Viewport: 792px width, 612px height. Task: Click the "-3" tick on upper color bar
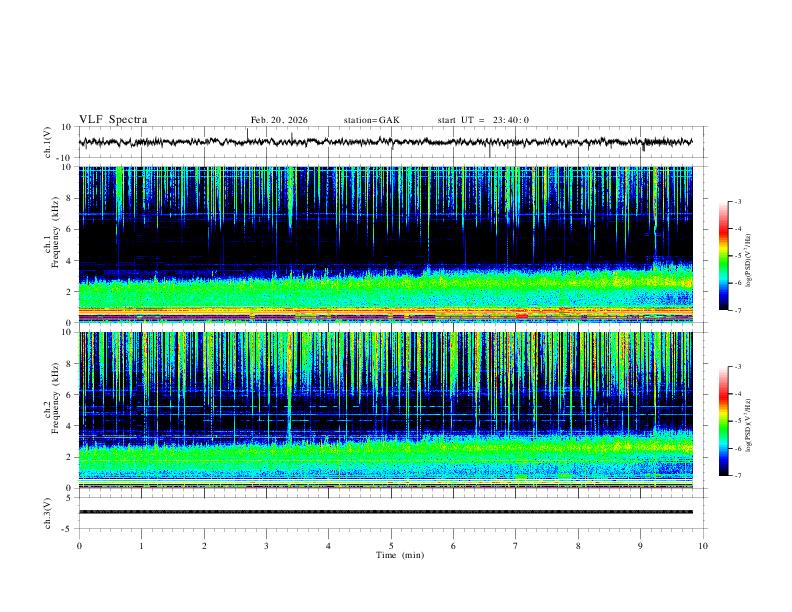point(738,201)
